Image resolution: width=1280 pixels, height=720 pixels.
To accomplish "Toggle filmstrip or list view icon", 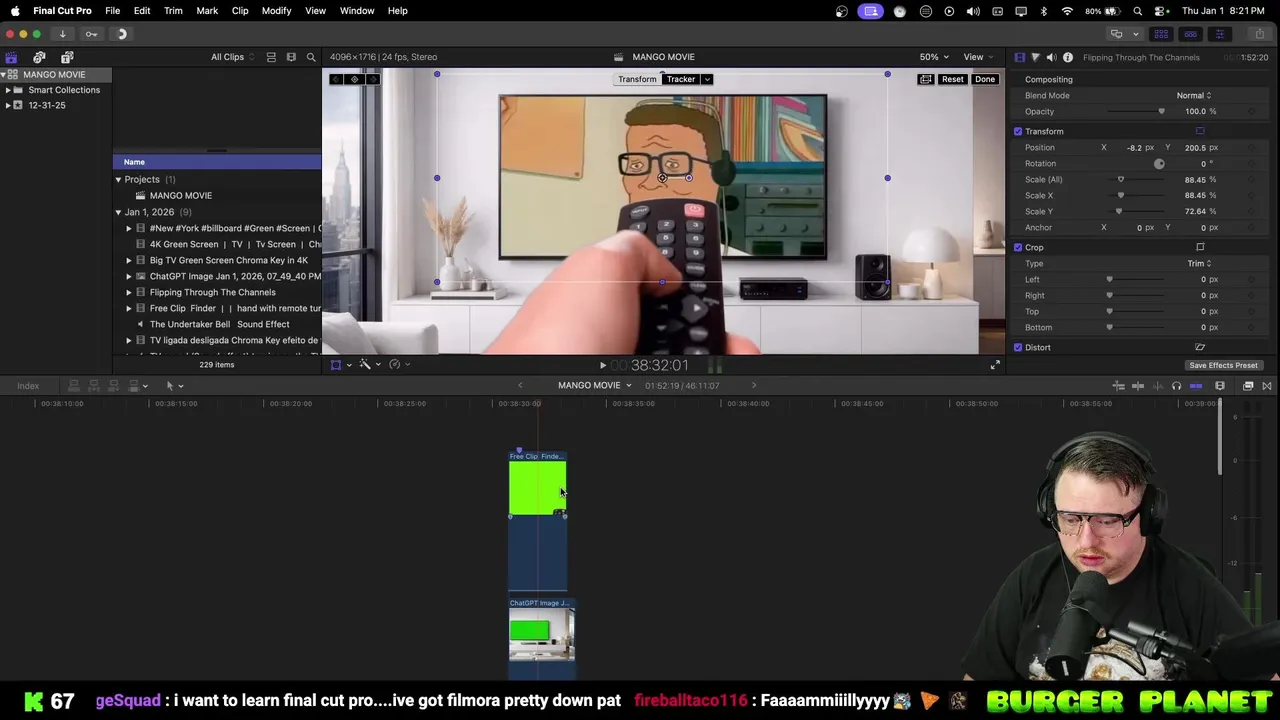I will [291, 57].
